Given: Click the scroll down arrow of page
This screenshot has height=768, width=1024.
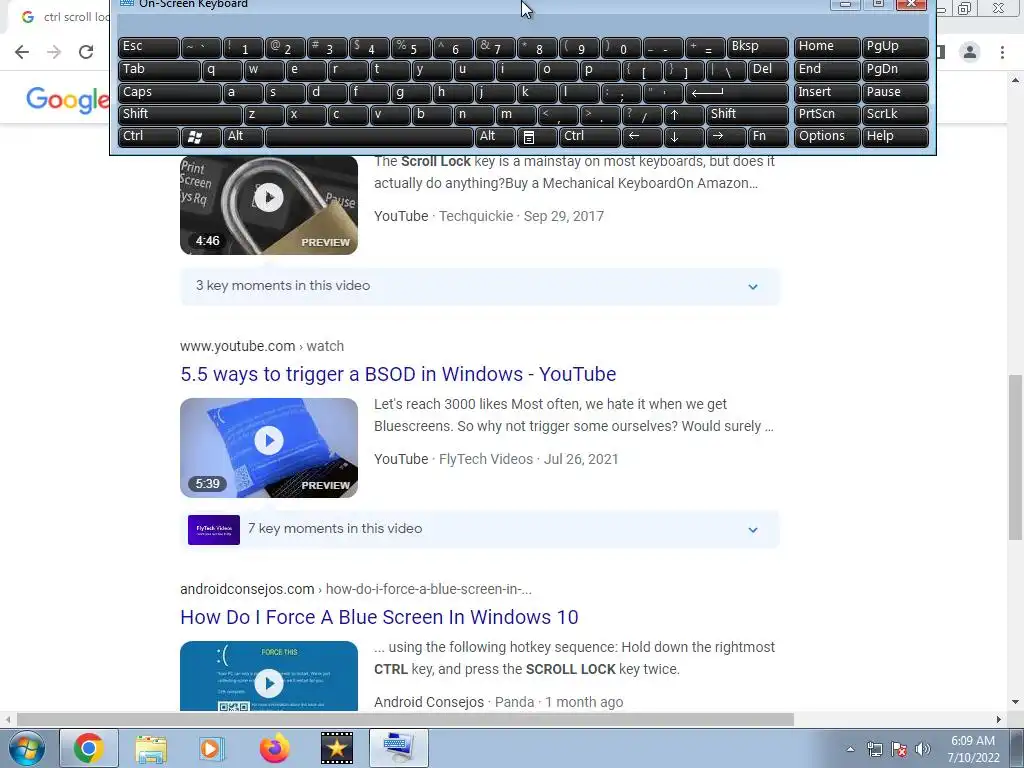Looking at the screenshot, I should (x=1015, y=702).
